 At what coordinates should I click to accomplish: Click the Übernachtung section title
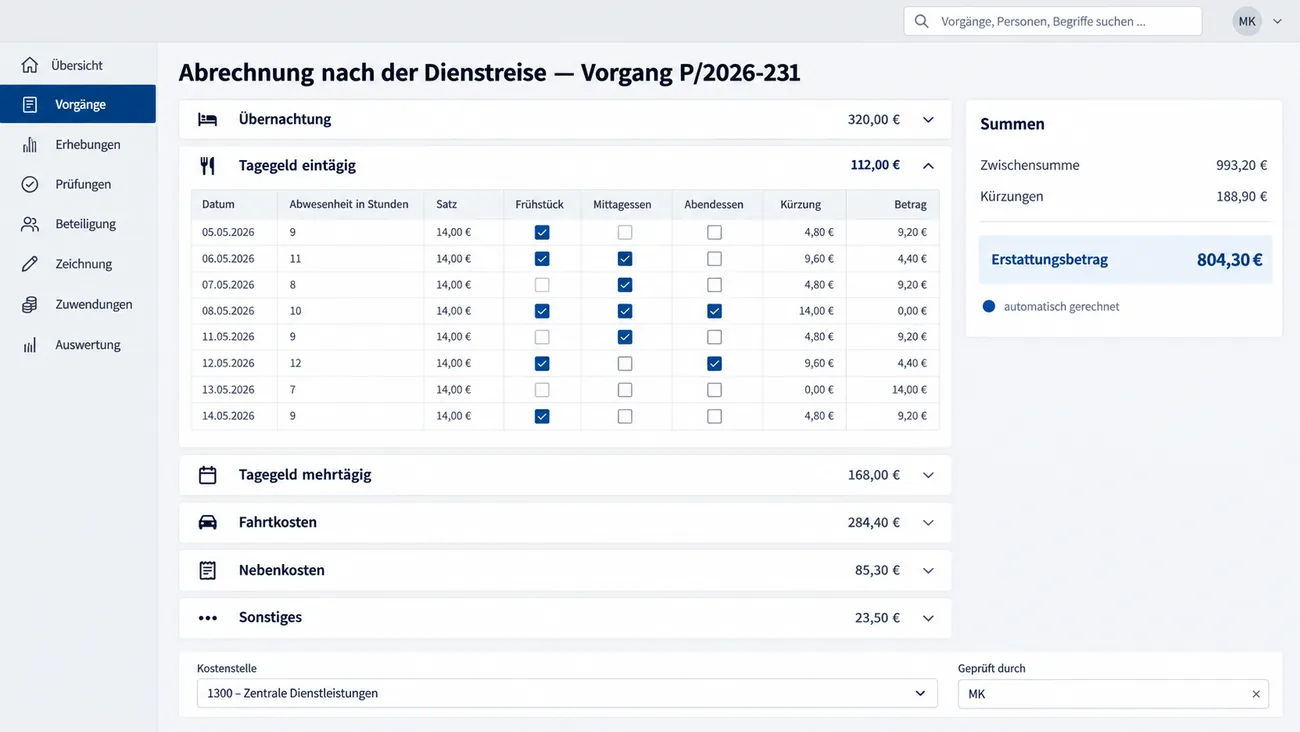coord(285,119)
